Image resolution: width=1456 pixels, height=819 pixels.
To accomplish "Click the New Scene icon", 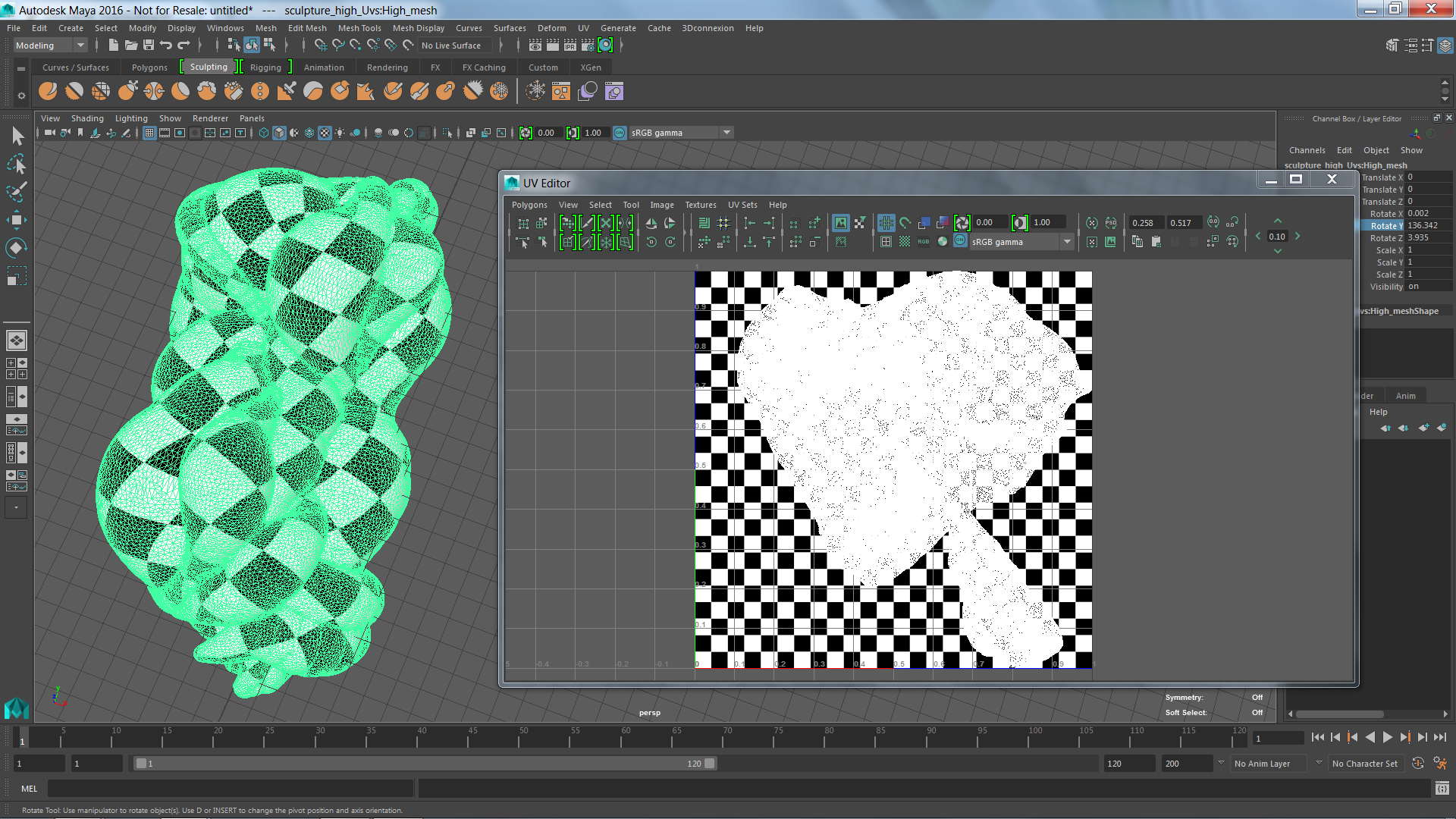I will pos(113,45).
